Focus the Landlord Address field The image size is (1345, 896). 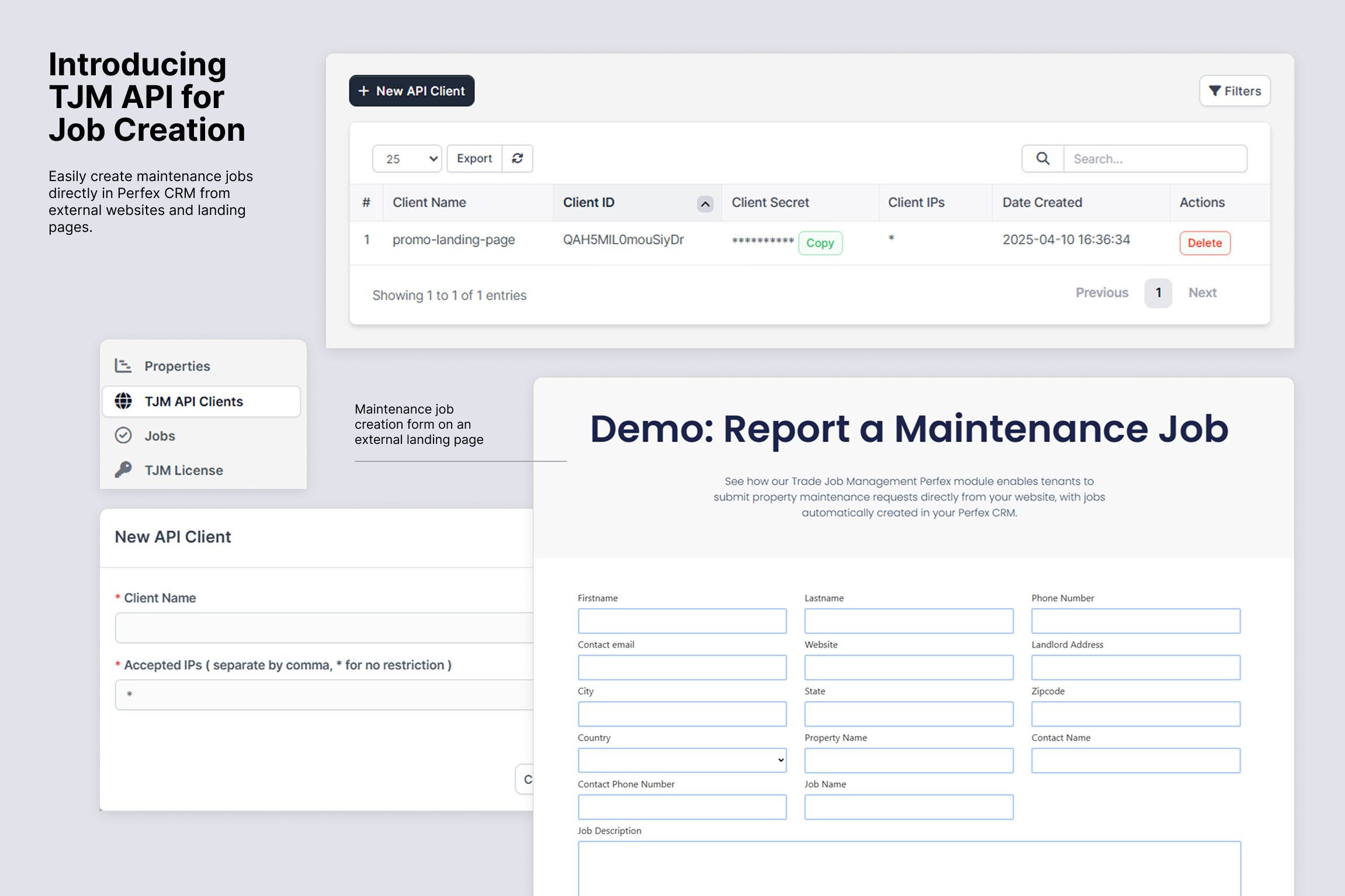1136,668
